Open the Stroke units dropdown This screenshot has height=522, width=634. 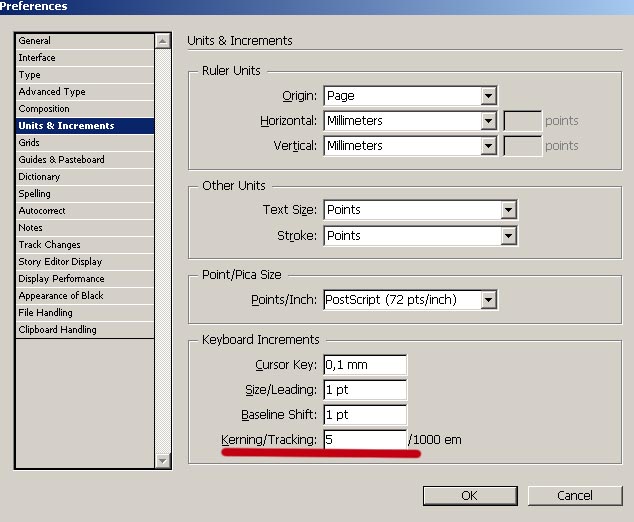point(421,236)
